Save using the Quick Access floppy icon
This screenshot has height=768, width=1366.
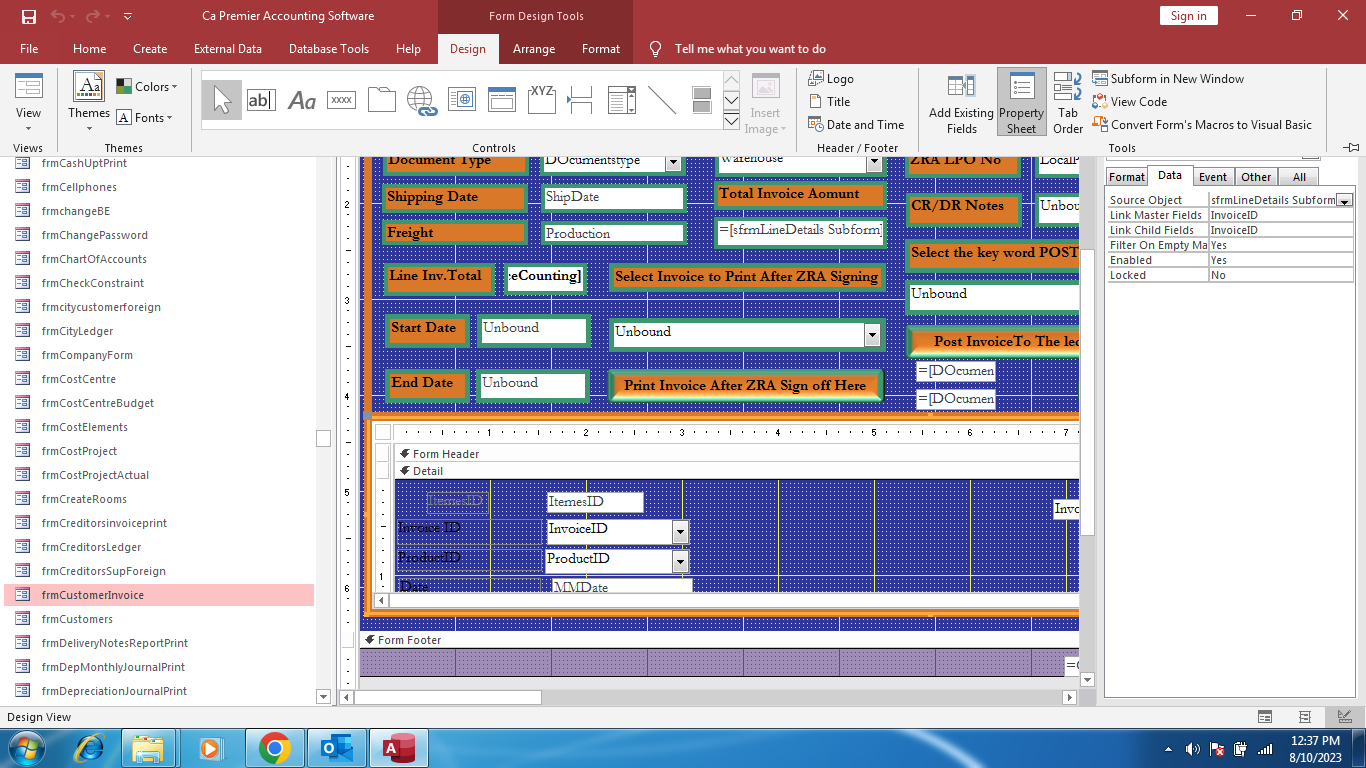[x=29, y=16]
